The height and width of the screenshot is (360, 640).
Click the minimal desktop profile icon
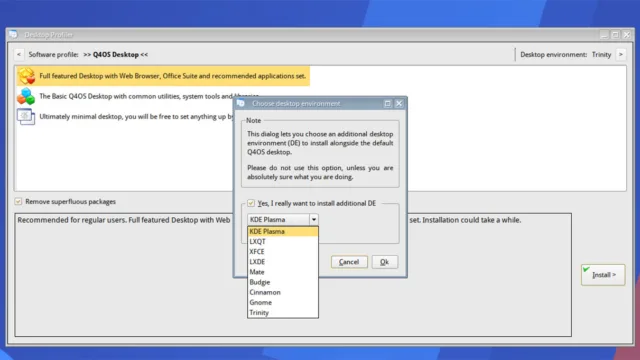pos(26,117)
